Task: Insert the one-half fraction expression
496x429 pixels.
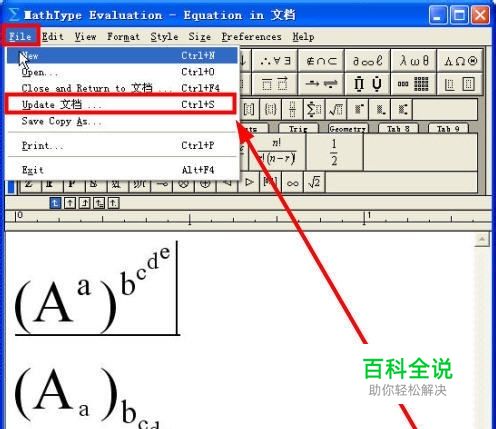Action: 334,152
